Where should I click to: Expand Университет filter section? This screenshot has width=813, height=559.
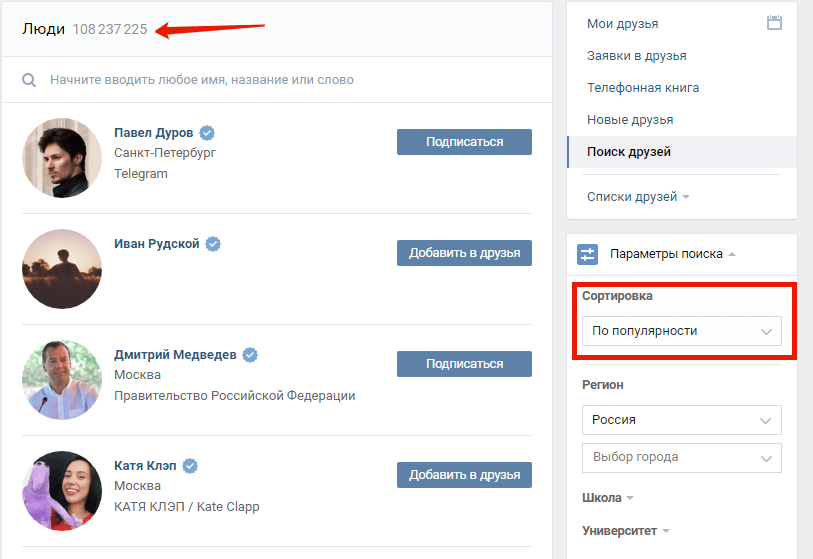(x=626, y=531)
